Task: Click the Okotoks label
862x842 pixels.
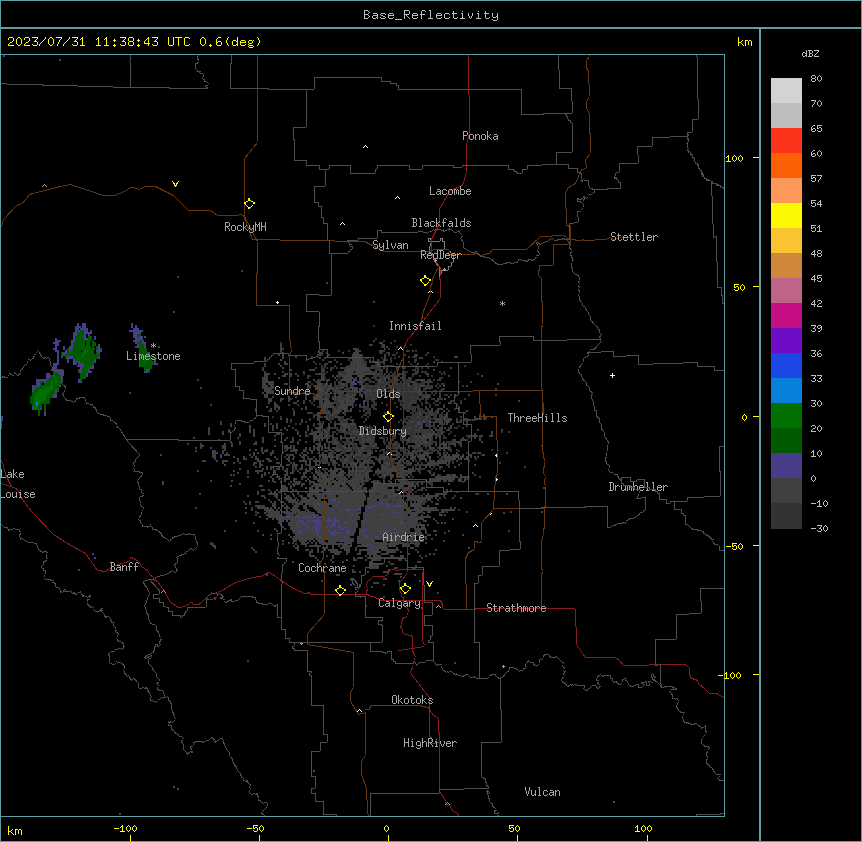Action: (412, 700)
